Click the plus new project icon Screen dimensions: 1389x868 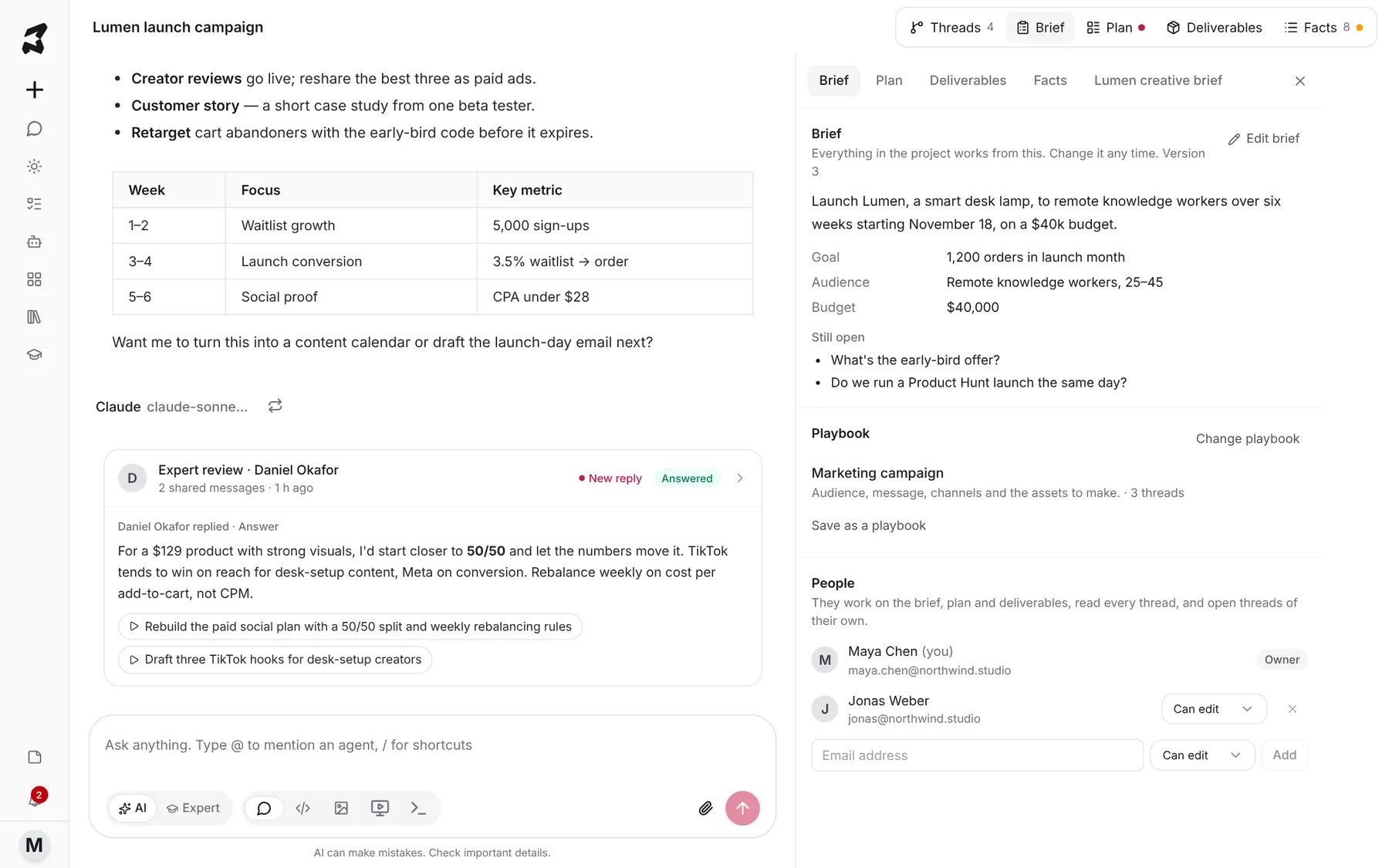(34, 90)
